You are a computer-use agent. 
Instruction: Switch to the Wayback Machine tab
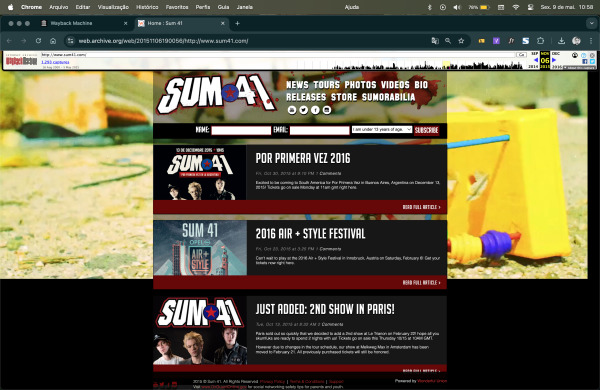coord(84,23)
